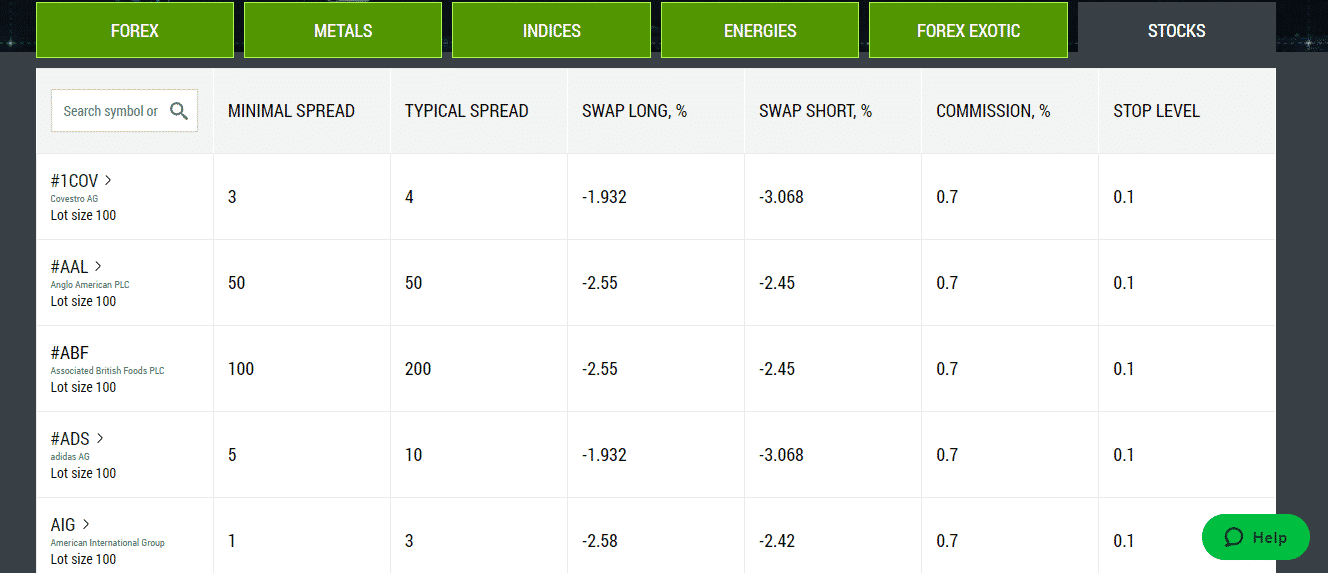Viewport: 1328px width, 573px height.
Task: Click the magnifying glass search icon
Action: (x=179, y=111)
